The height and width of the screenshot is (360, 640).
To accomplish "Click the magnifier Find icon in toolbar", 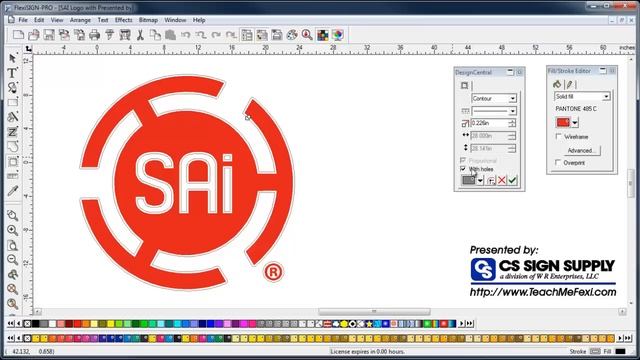I will click(307, 35).
